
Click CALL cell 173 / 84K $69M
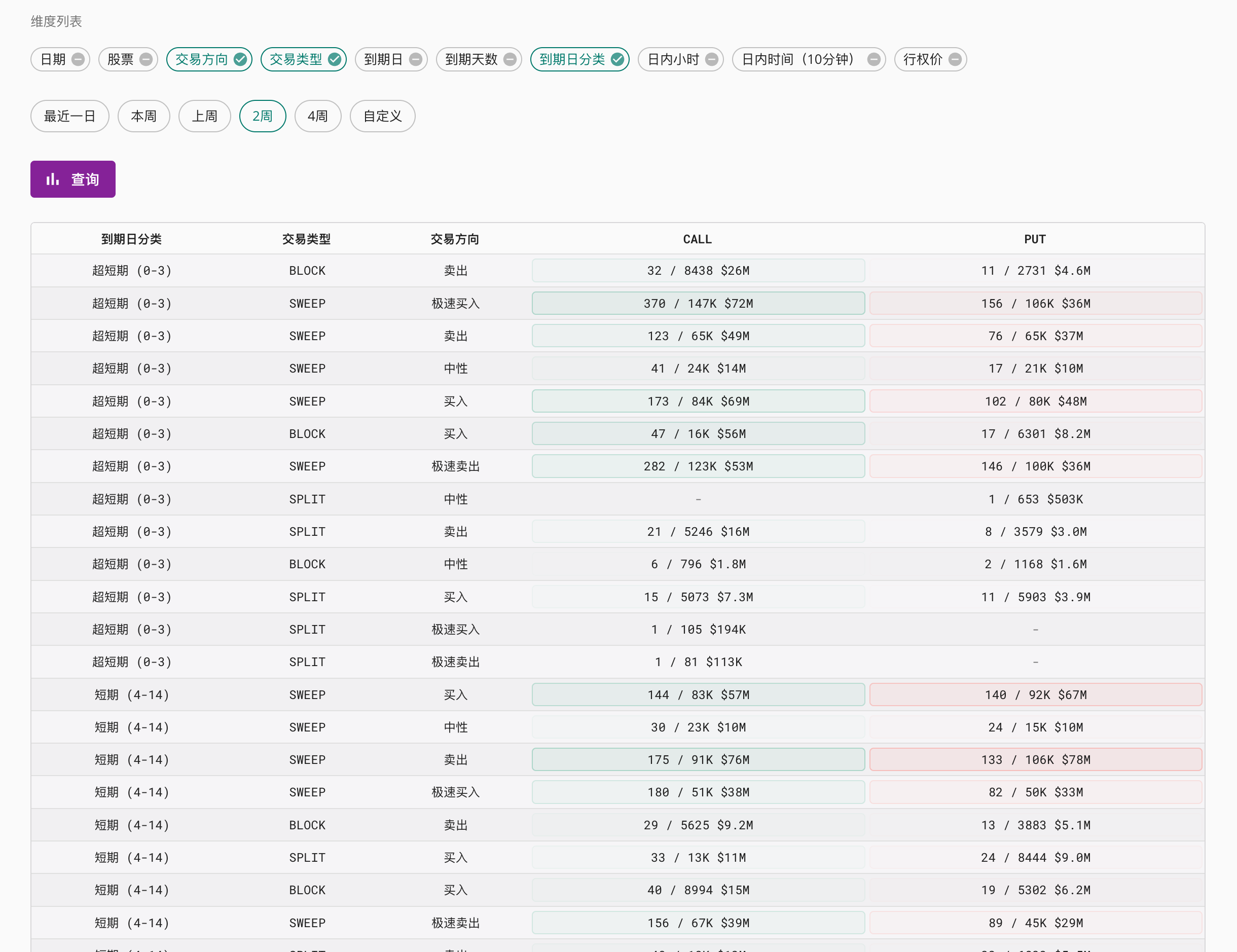pyautogui.click(x=699, y=401)
